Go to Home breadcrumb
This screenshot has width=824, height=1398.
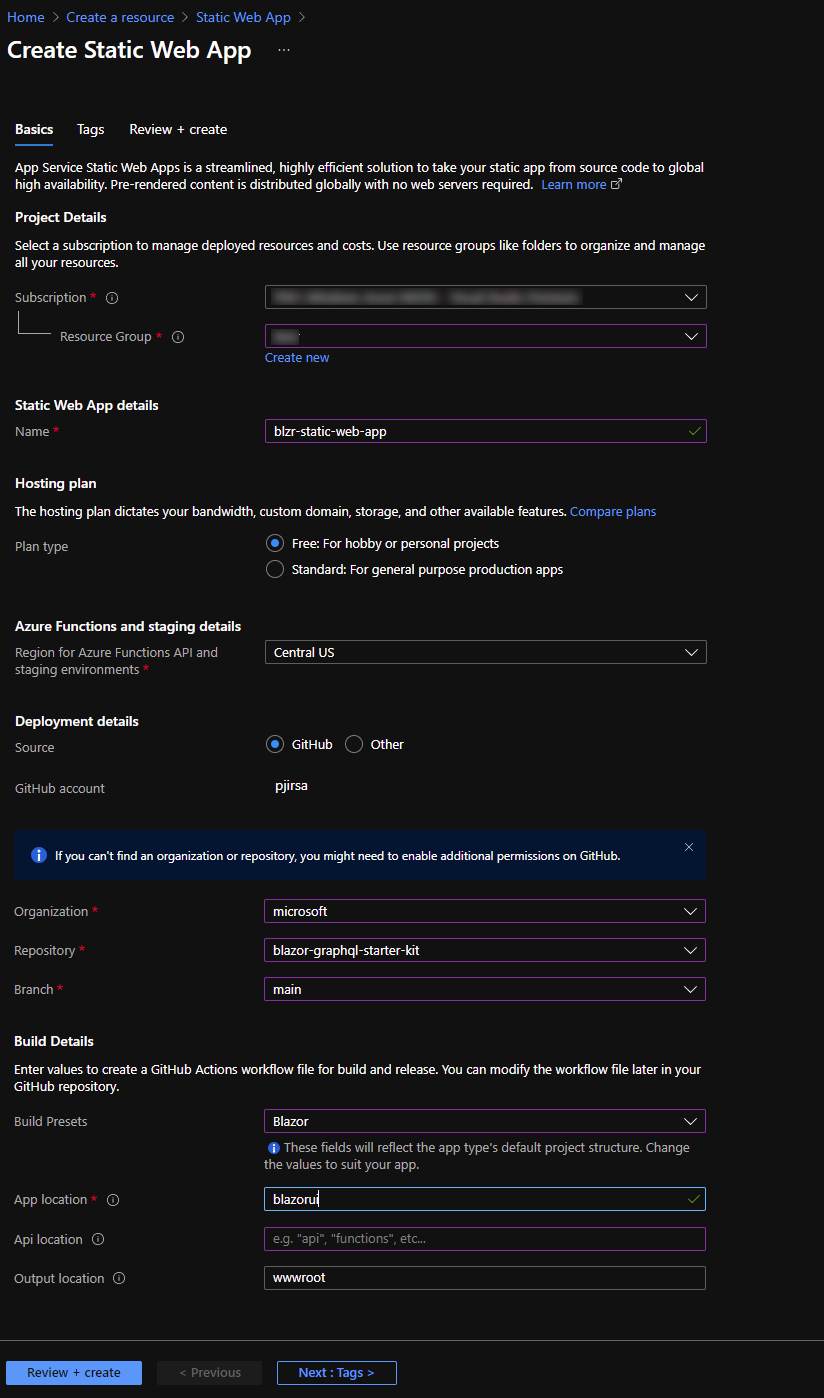tap(26, 17)
